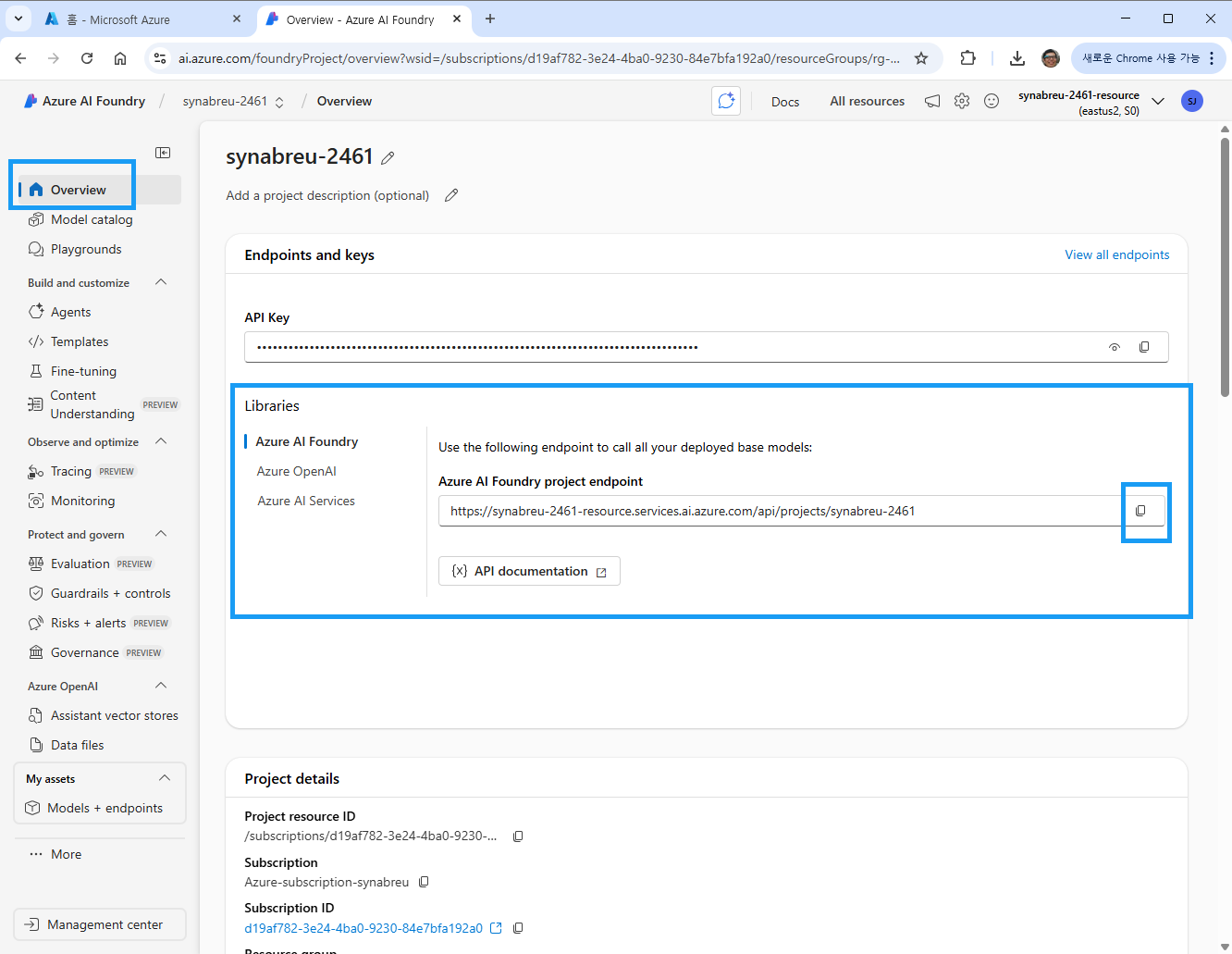
Task: Copy the Azure AI Foundry project endpoint
Action: (1140, 511)
